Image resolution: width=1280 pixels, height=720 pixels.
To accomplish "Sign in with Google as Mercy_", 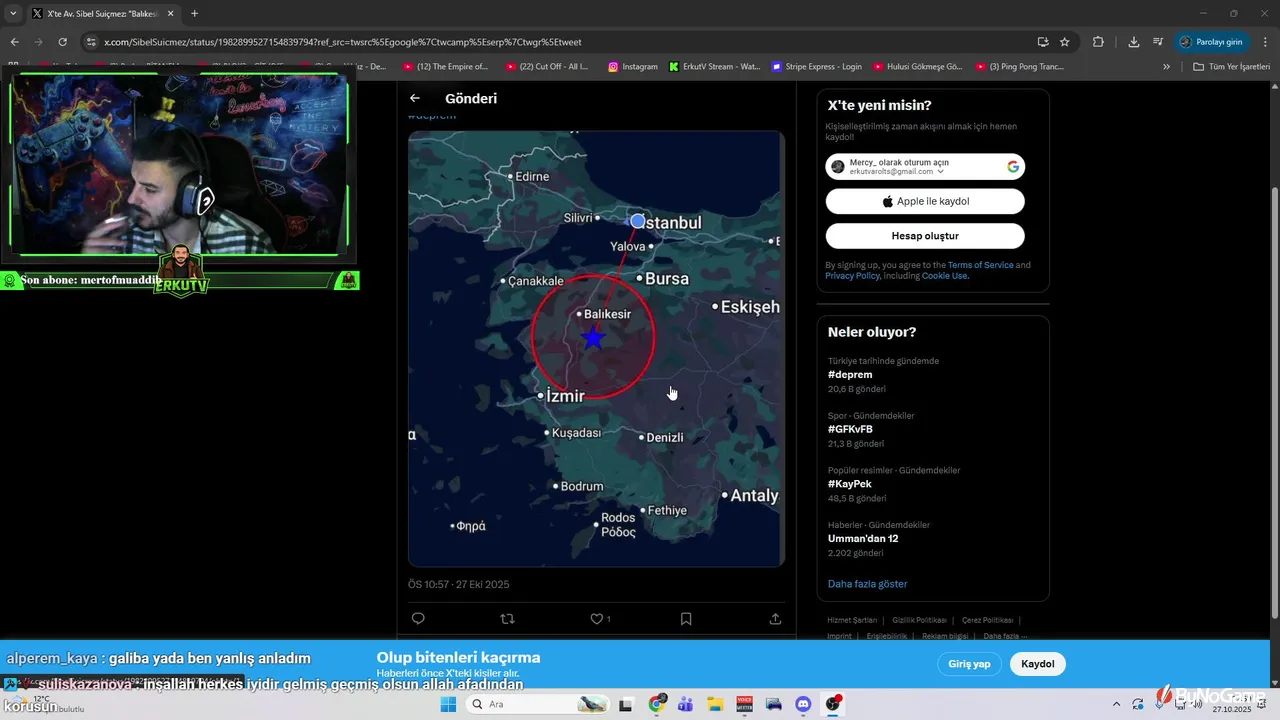I will tap(925, 167).
